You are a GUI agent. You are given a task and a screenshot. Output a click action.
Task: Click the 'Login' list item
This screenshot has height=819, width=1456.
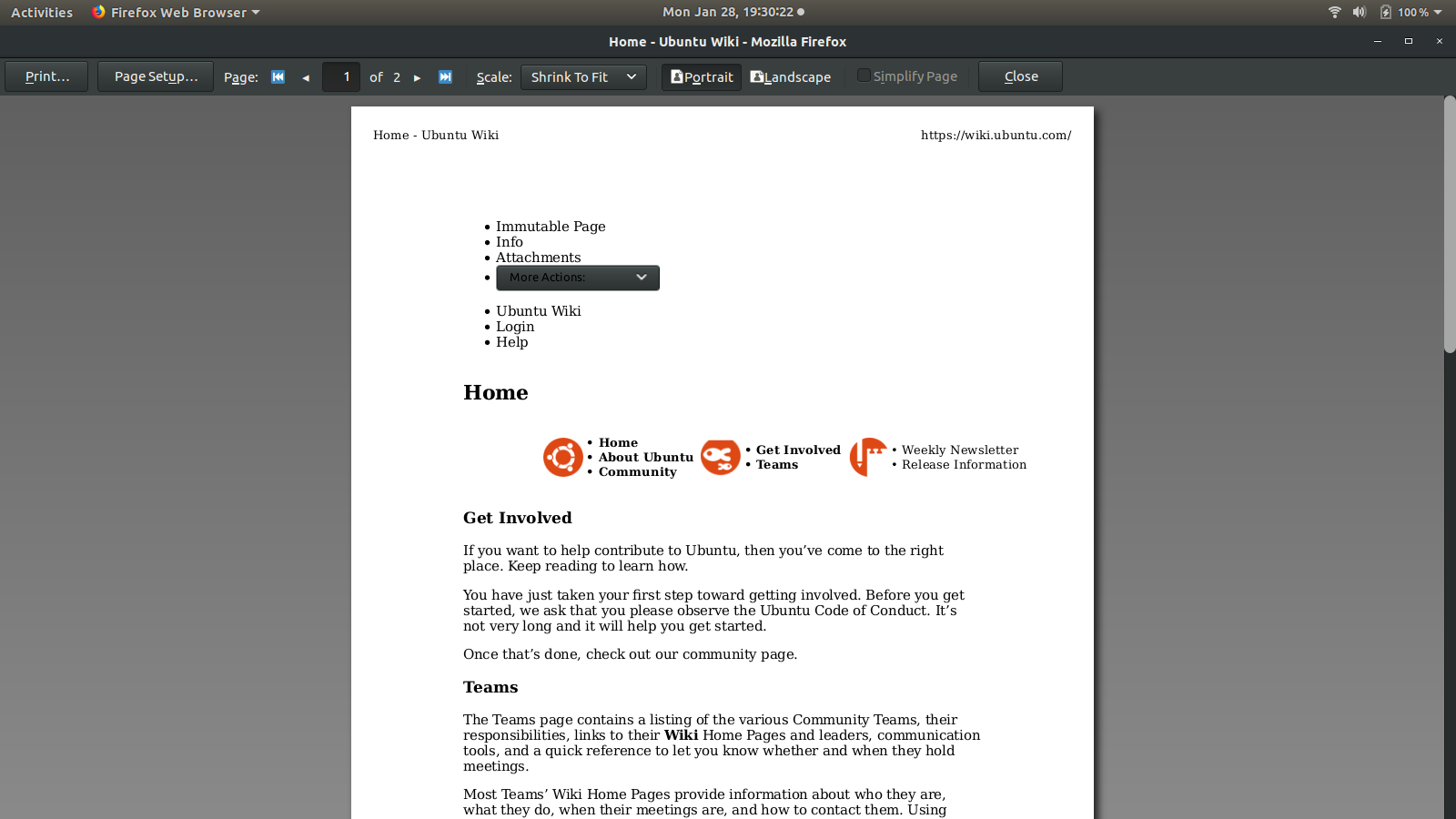tap(515, 327)
